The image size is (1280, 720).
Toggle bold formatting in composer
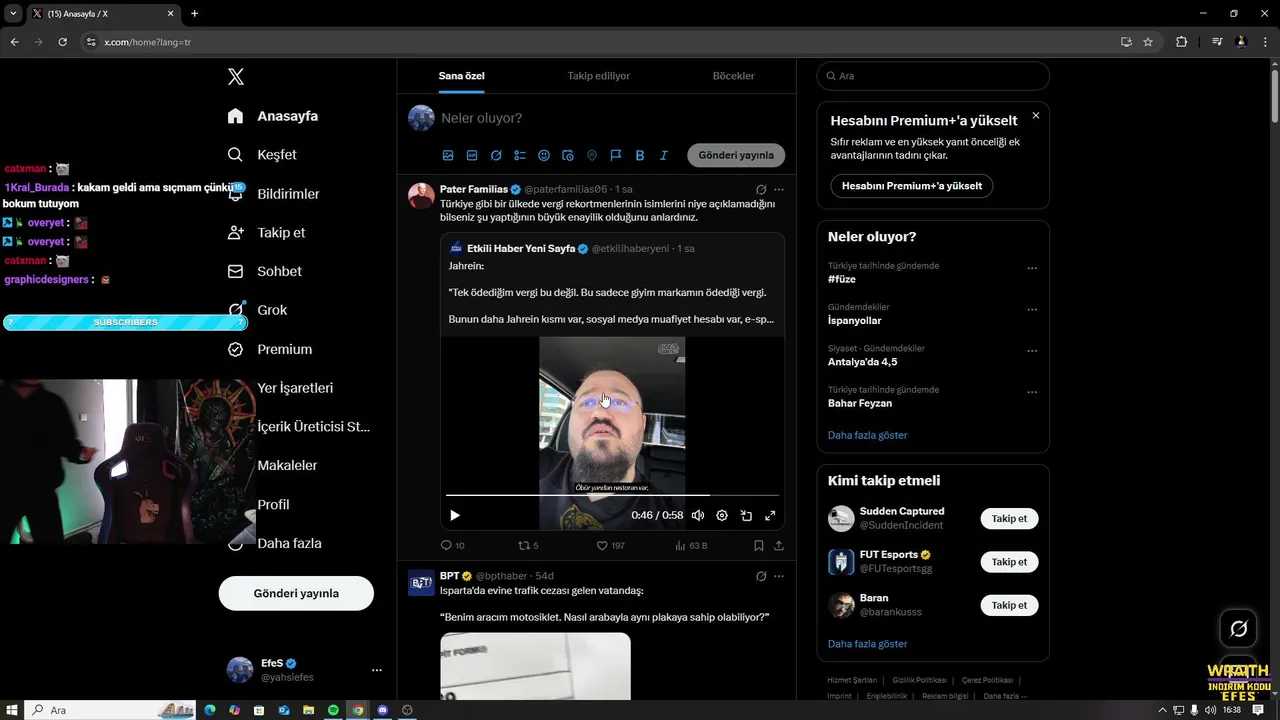click(x=640, y=155)
